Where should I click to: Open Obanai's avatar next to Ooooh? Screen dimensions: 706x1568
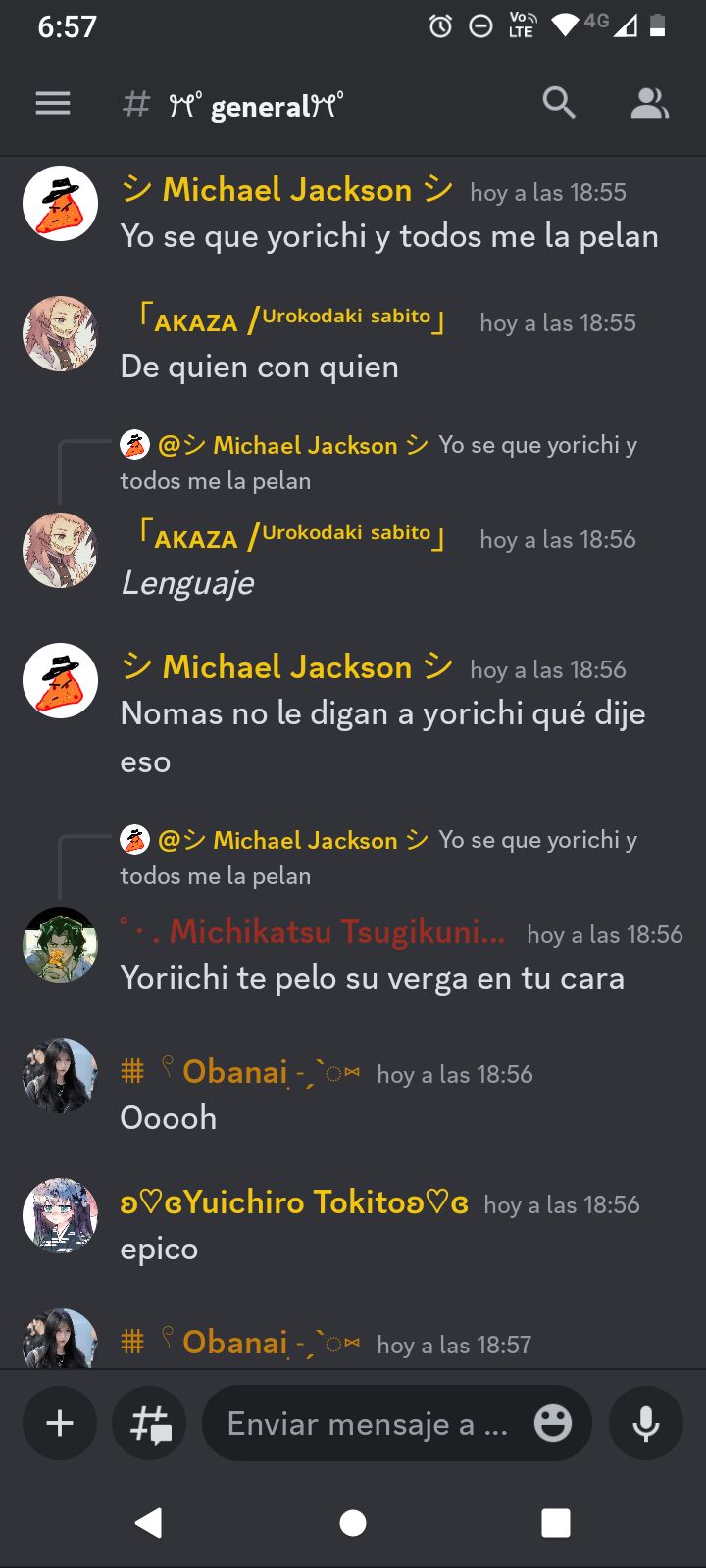coord(60,1076)
